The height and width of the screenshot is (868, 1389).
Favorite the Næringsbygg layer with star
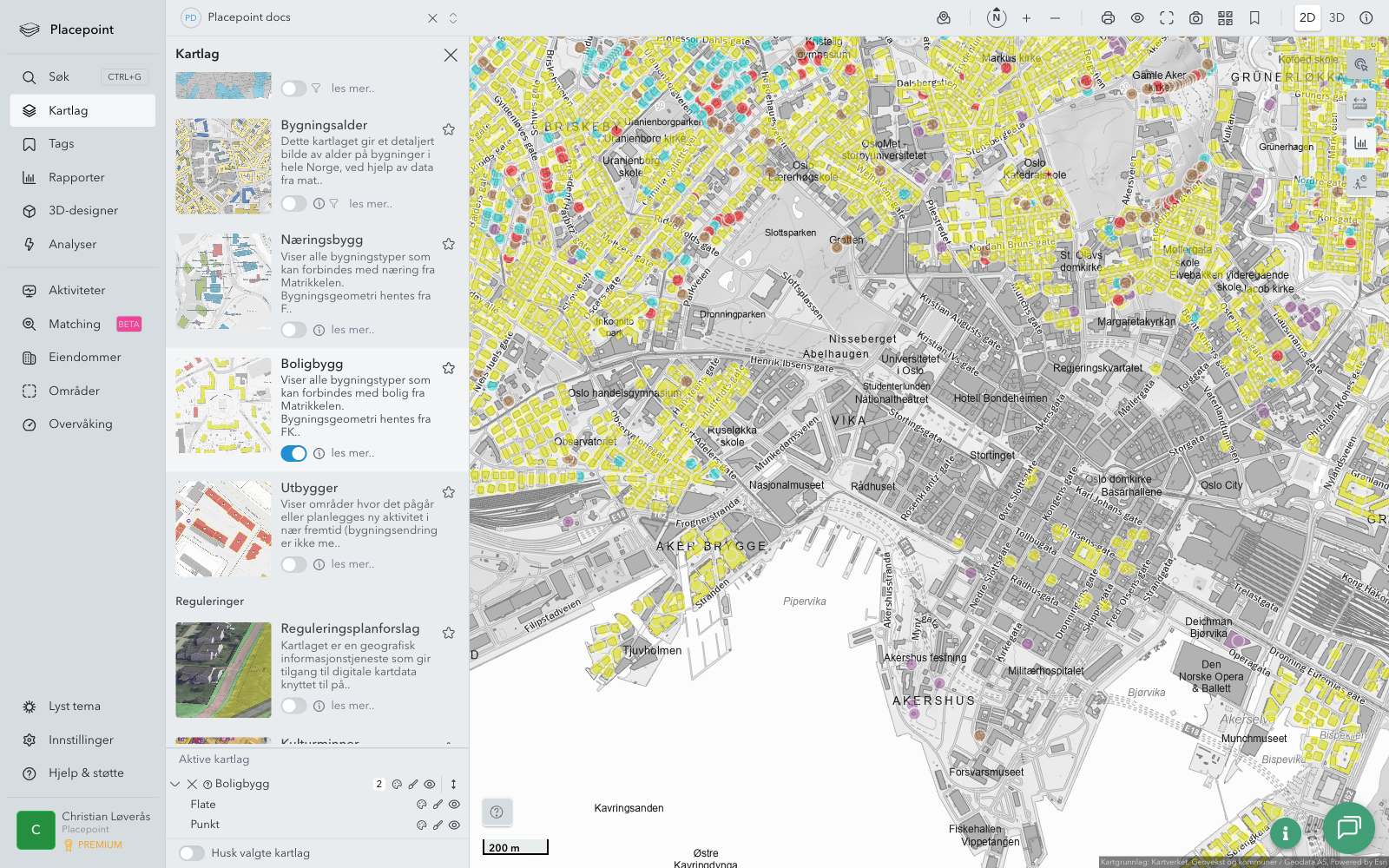click(x=449, y=245)
